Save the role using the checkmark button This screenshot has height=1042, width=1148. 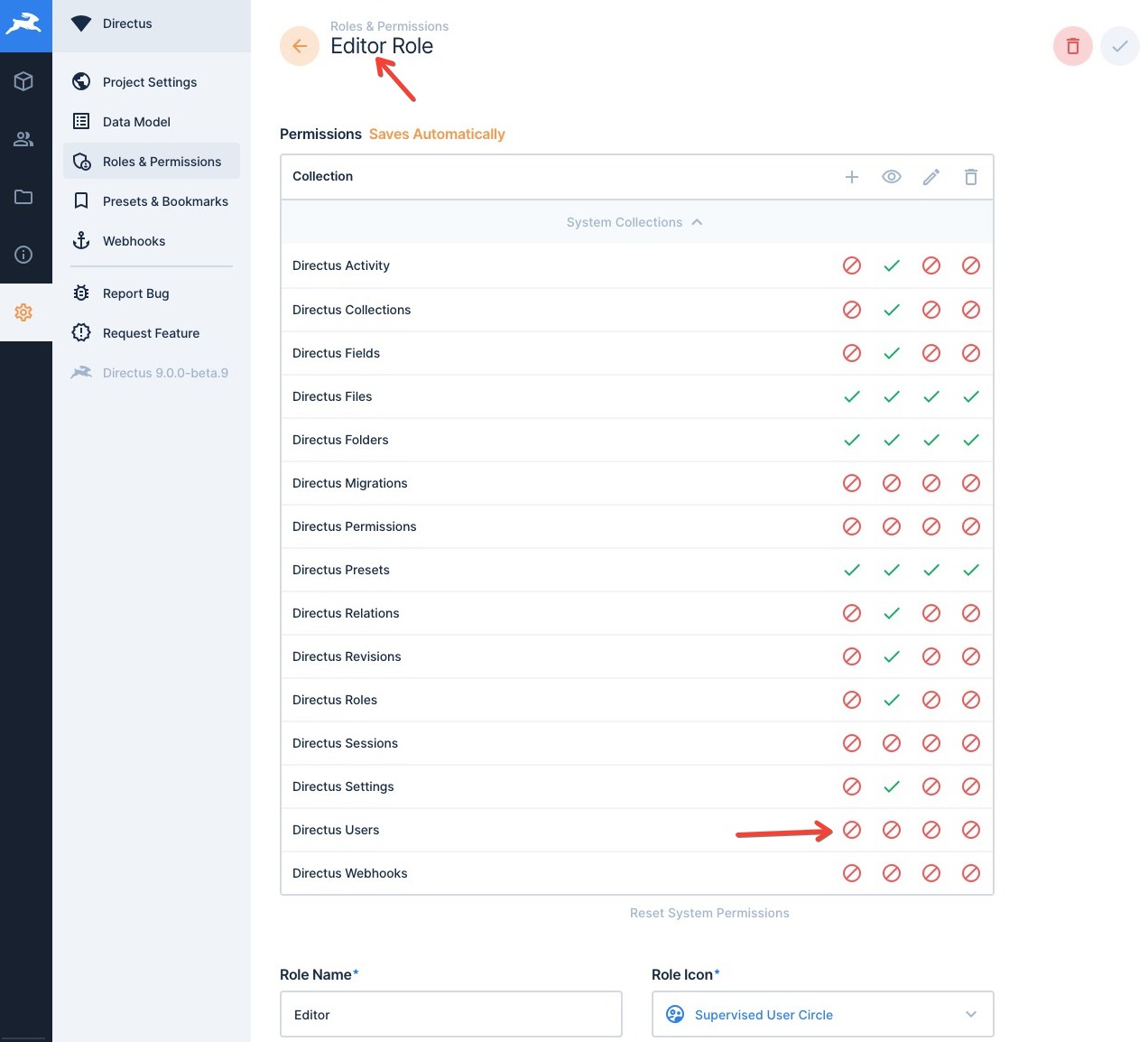1119,45
